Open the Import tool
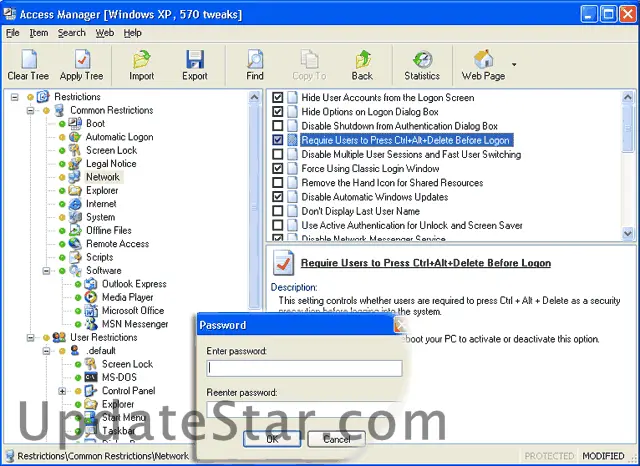Viewport: 640px width, 466px height. (x=142, y=59)
